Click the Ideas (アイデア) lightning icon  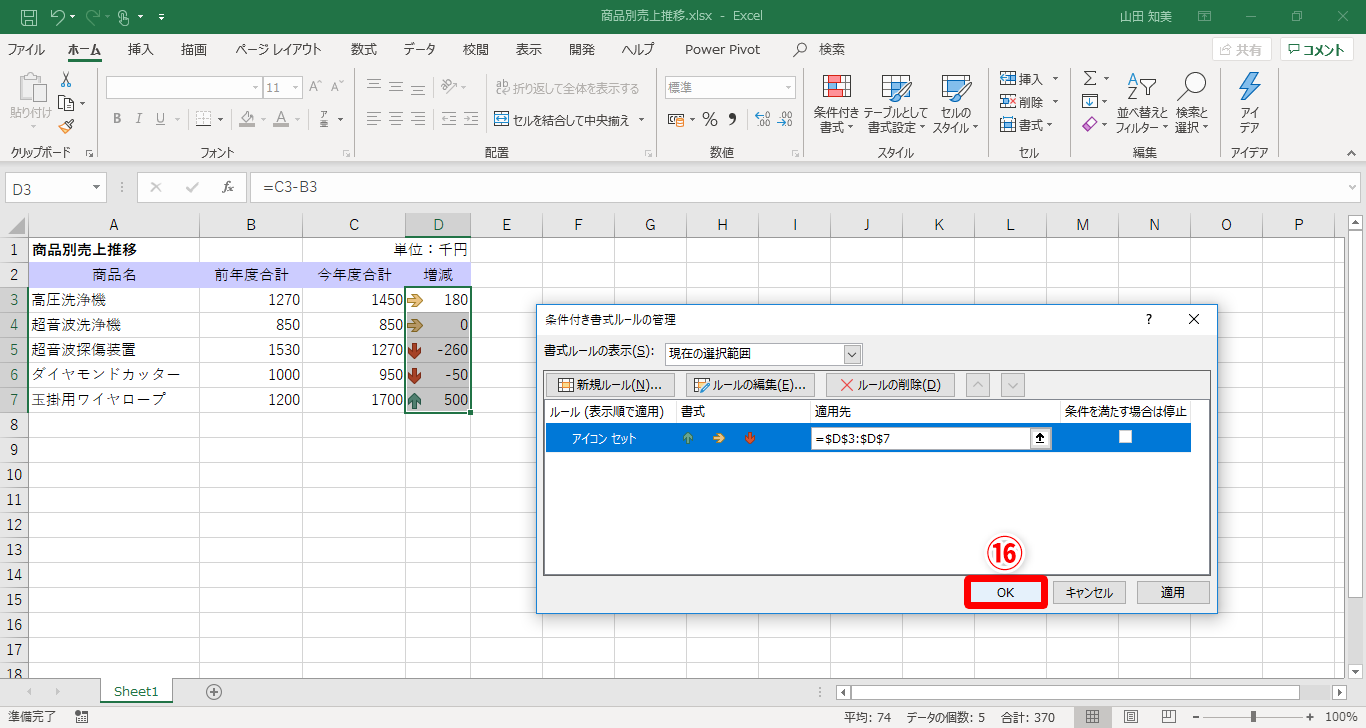[1249, 87]
